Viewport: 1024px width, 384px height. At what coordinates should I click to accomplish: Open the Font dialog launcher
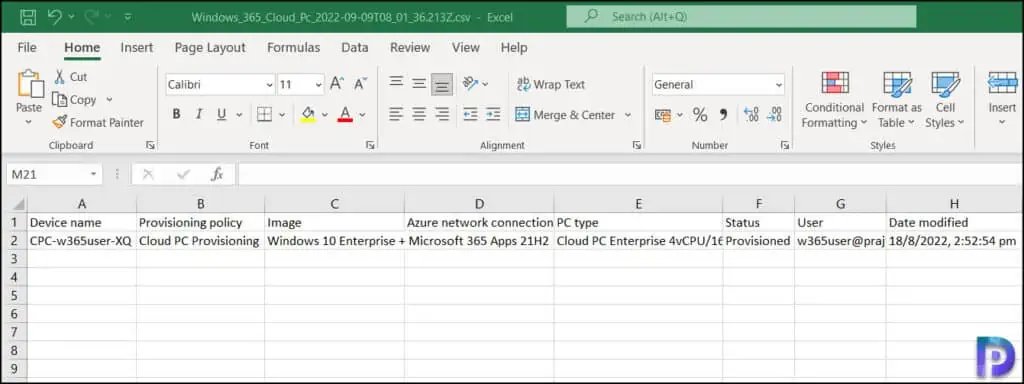click(x=370, y=145)
